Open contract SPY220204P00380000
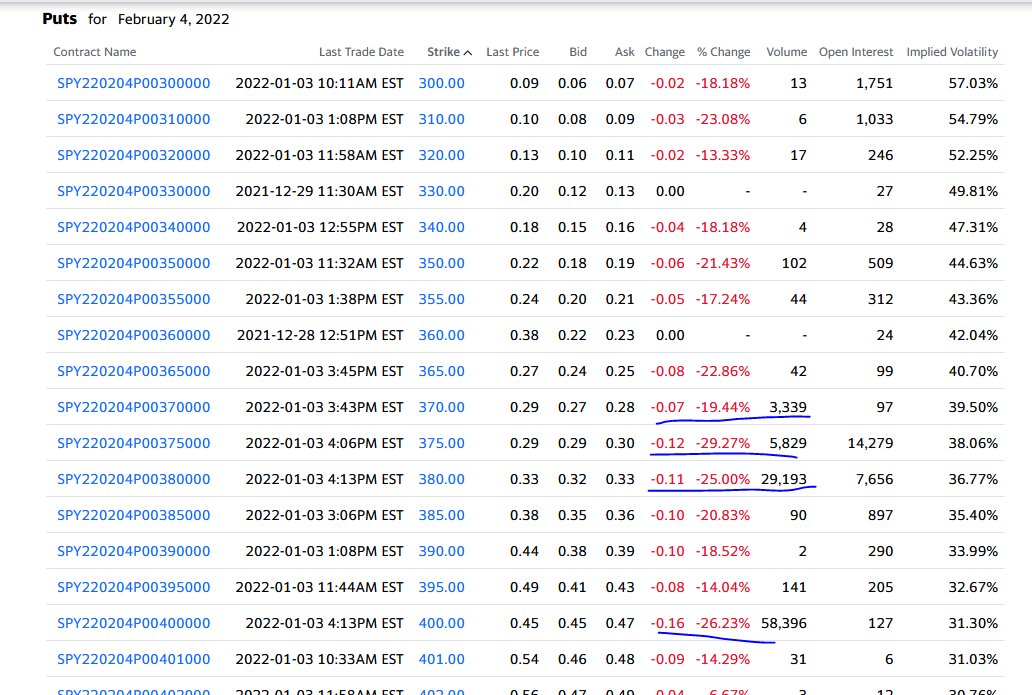 pos(134,479)
